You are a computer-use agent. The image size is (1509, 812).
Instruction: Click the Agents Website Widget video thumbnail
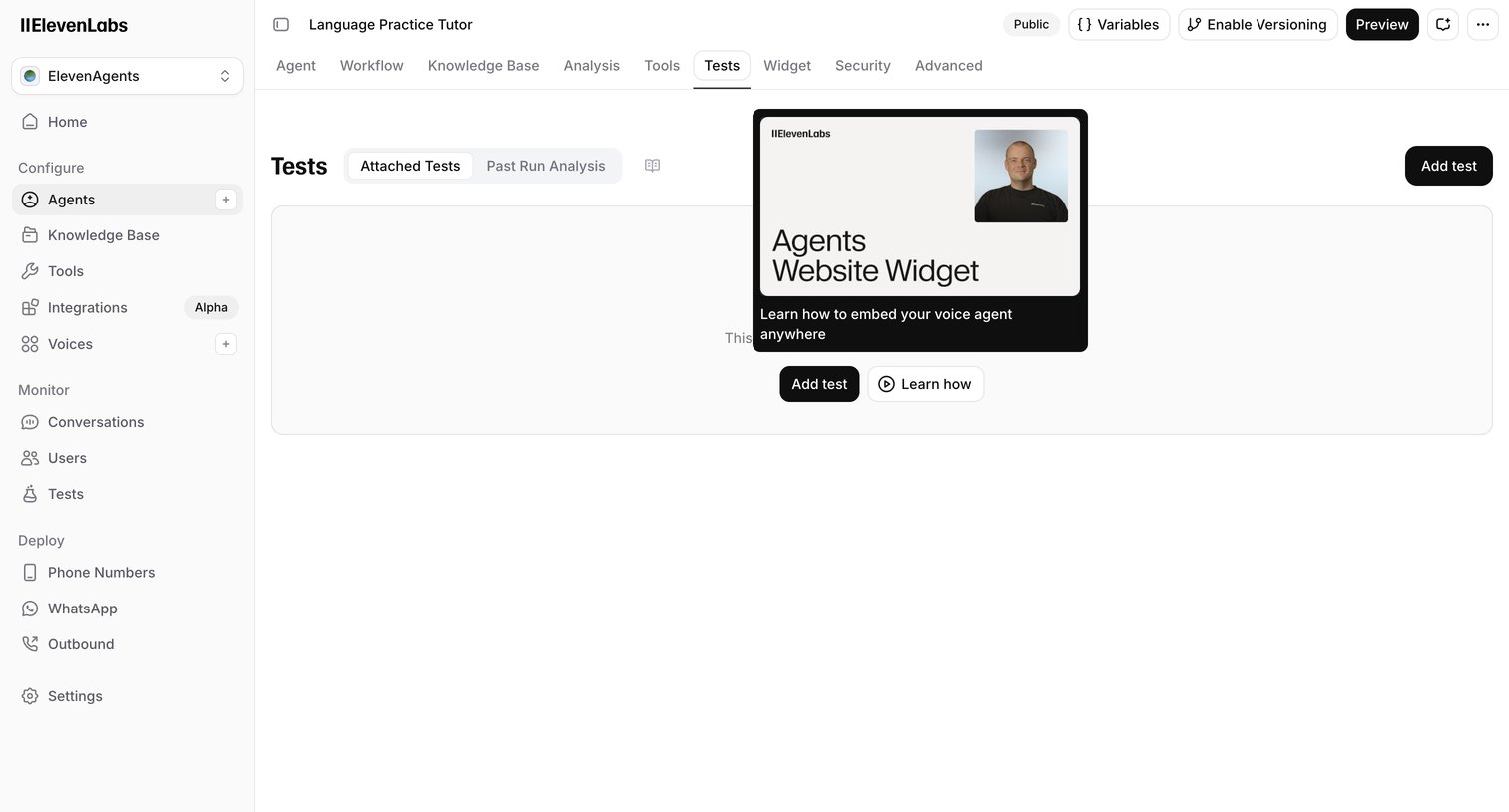tap(920, 206)
